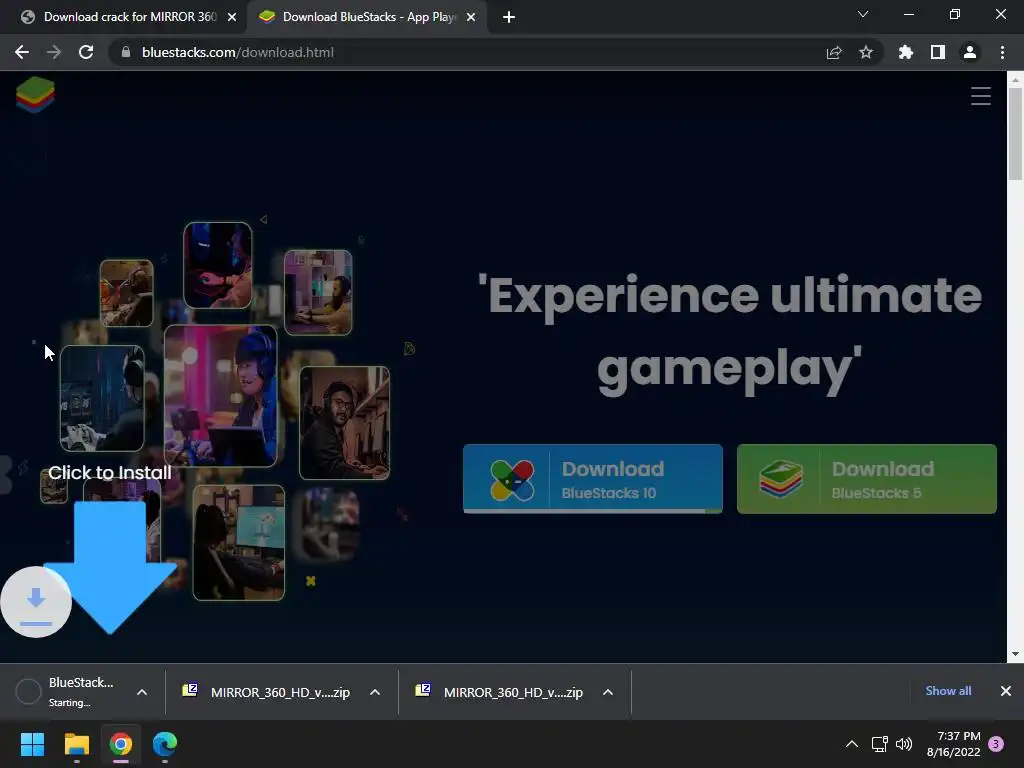
Task: Close the MIRROR 360 crack tab
Action: (x=232, y=17)
